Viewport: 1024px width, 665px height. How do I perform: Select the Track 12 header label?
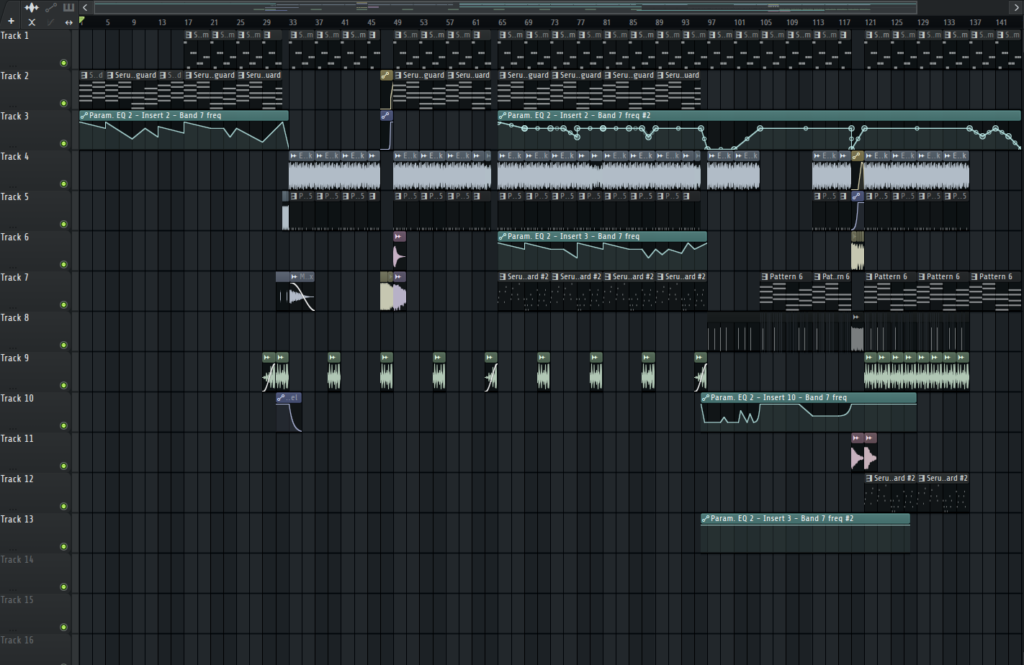click(17, 479)
